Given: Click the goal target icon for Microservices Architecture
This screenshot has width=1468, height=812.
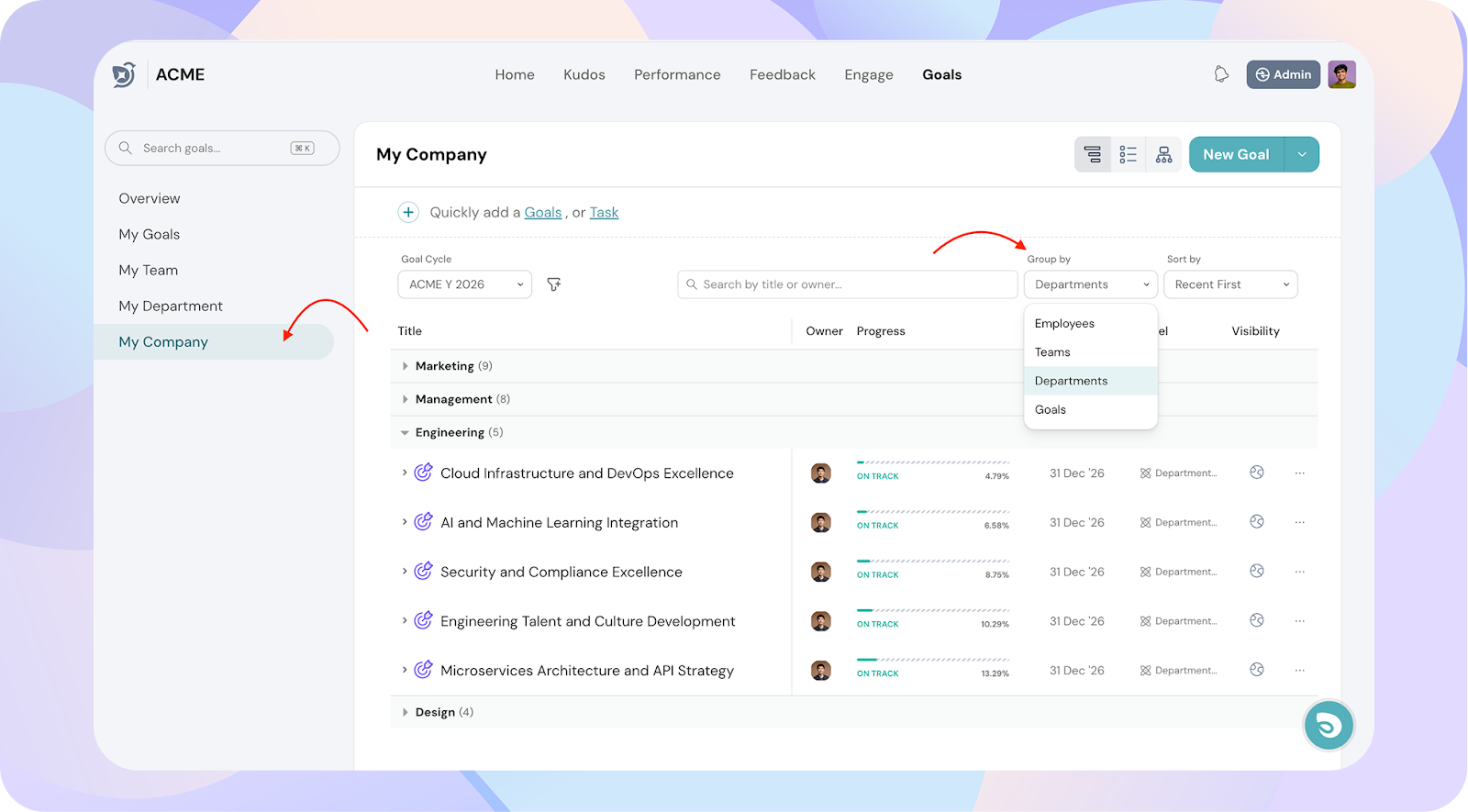Looking at the screenshot, I should tap(423, 670).
